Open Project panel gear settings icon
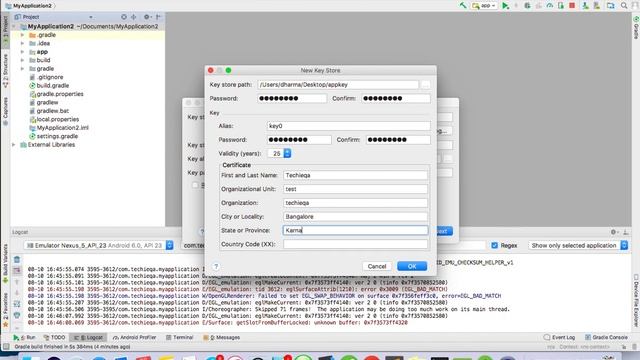640x360 pixels. (147, 17)
